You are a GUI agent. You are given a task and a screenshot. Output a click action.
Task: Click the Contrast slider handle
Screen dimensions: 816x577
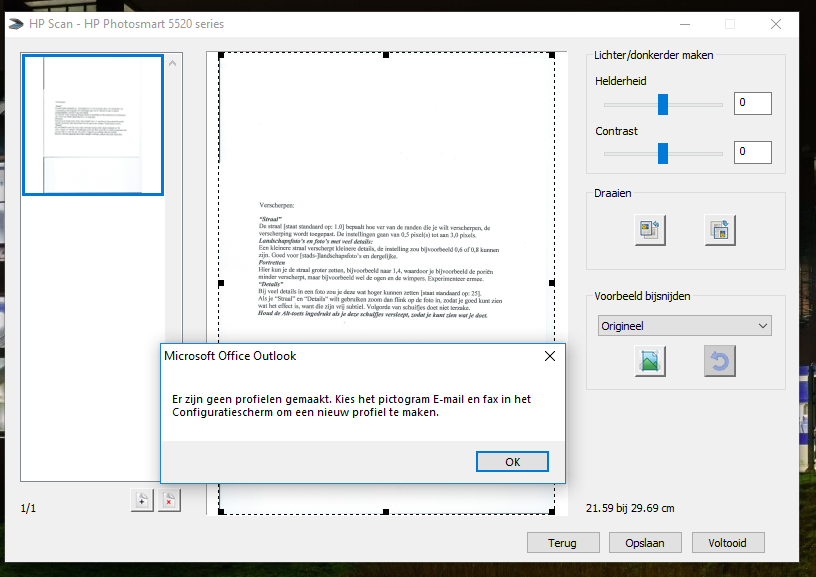click(x=662, y=153)
